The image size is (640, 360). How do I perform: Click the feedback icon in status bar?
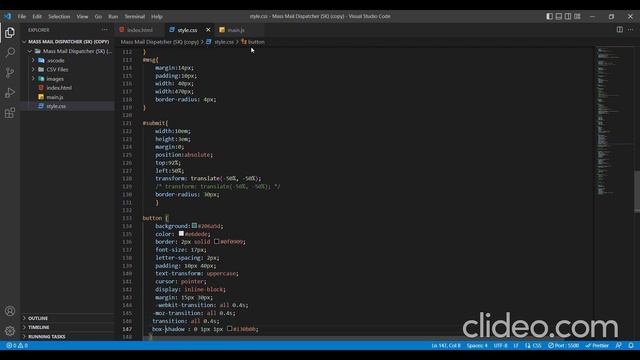coord(619,345)
